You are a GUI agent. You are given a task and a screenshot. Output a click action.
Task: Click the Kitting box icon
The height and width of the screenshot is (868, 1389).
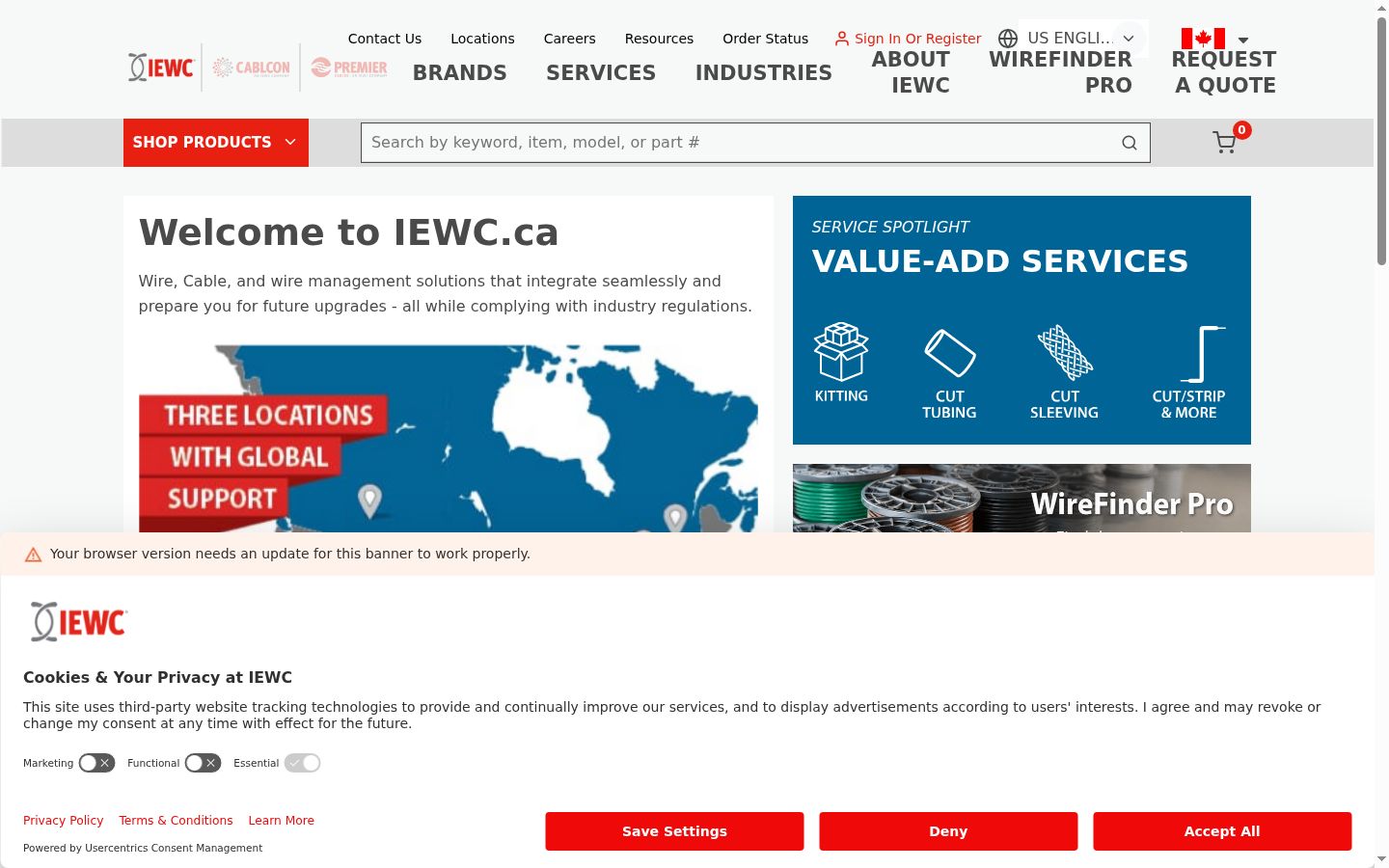point(841,351)
